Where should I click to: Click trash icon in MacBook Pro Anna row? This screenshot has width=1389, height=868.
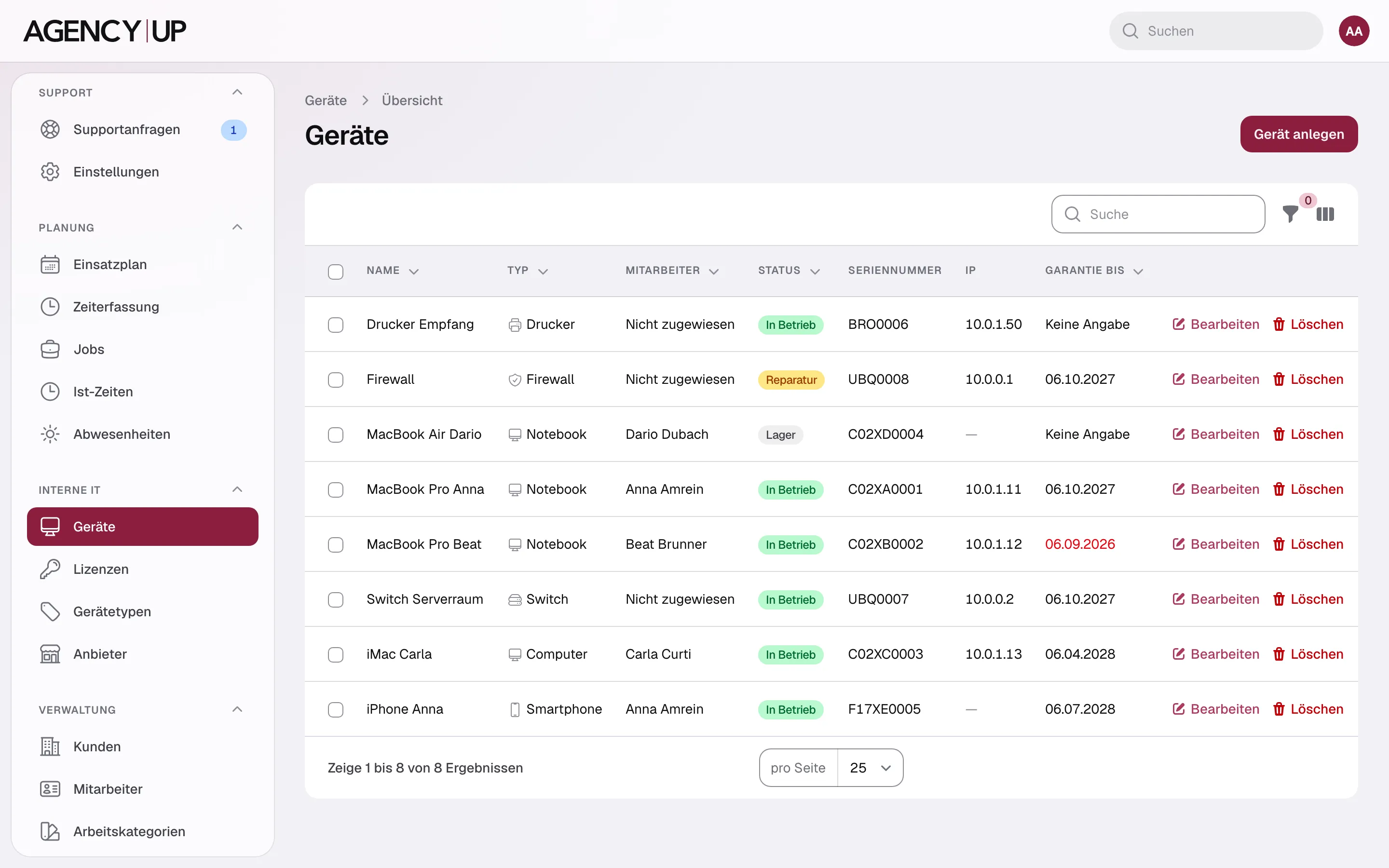coord(1279,489)
